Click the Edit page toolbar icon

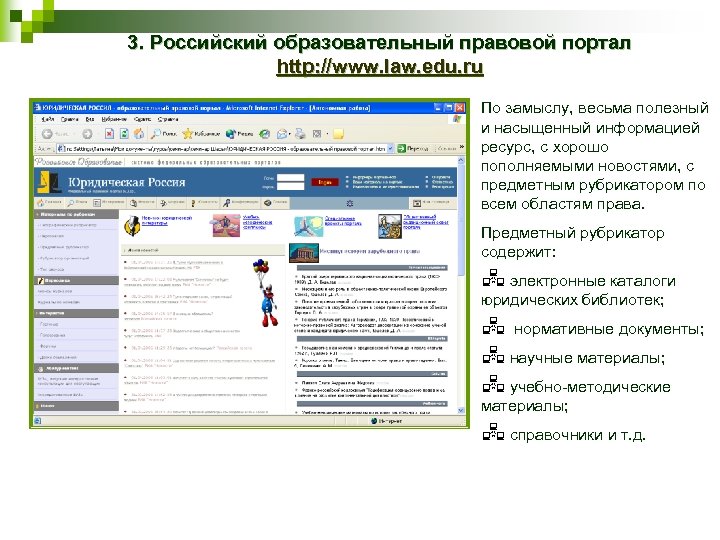[x=317, y=134]
